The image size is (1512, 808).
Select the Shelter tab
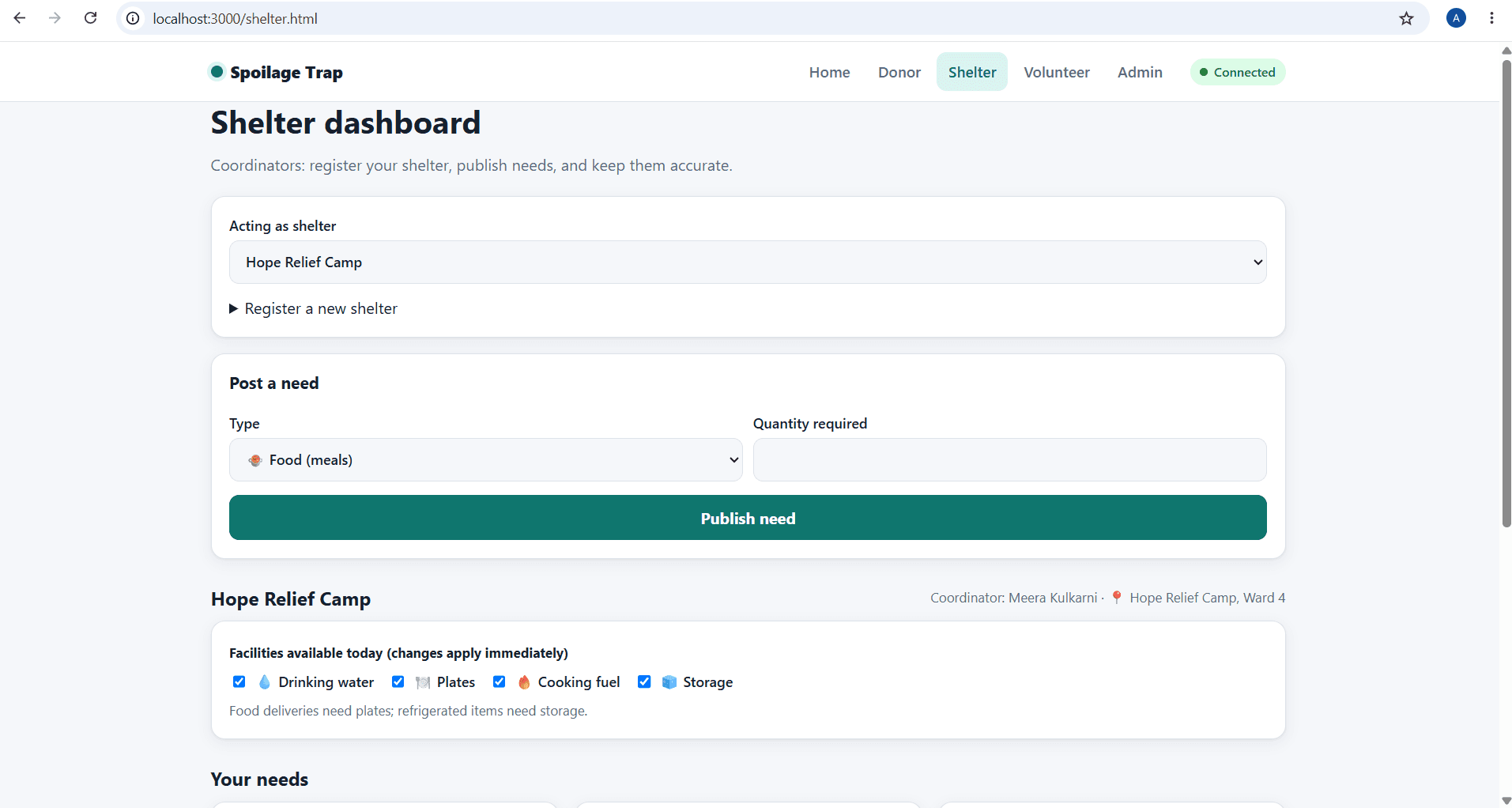(x=972, y=72)
